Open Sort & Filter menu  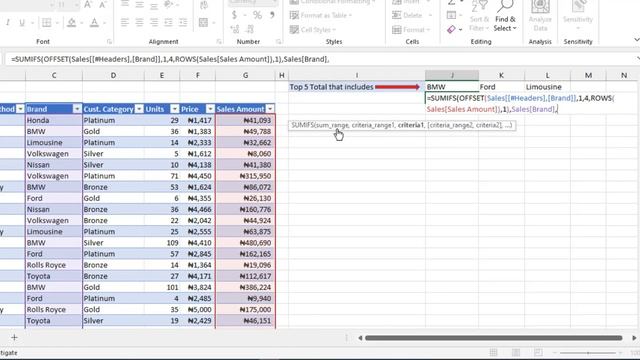[x=479, y=16]
